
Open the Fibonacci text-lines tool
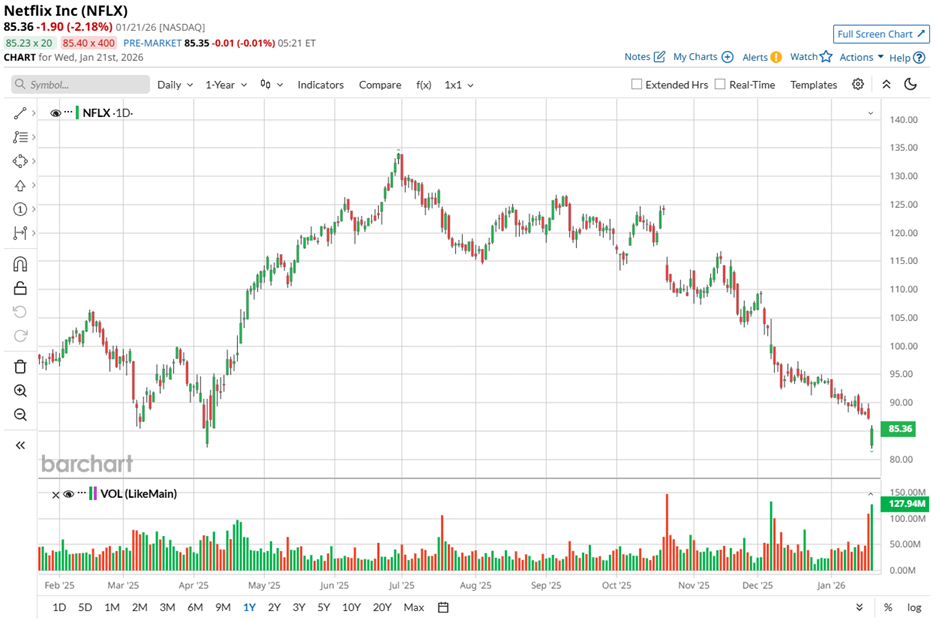click(20, 137)
